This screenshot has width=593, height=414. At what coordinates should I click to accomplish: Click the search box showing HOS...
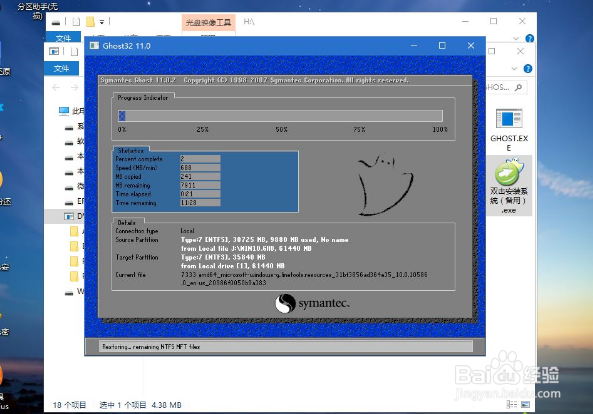click(x=506, y=87)
